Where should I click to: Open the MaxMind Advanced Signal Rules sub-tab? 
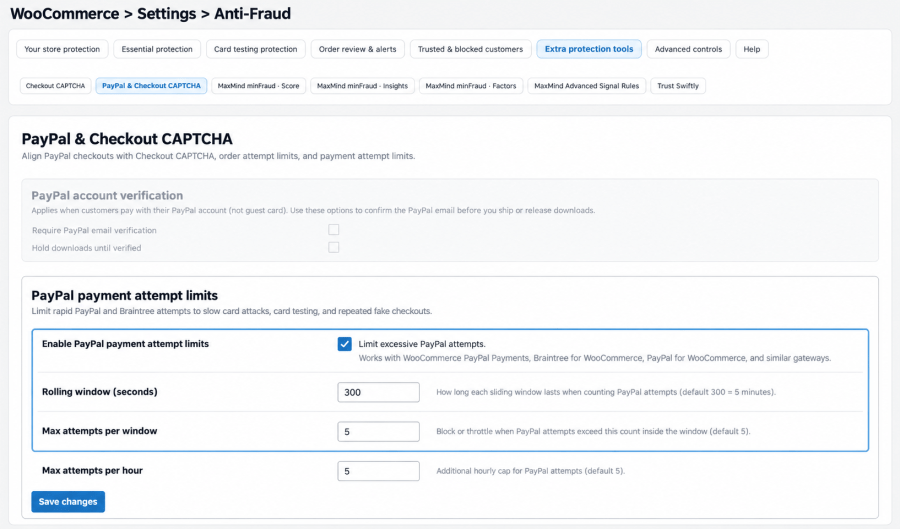[x=587, y=86]
